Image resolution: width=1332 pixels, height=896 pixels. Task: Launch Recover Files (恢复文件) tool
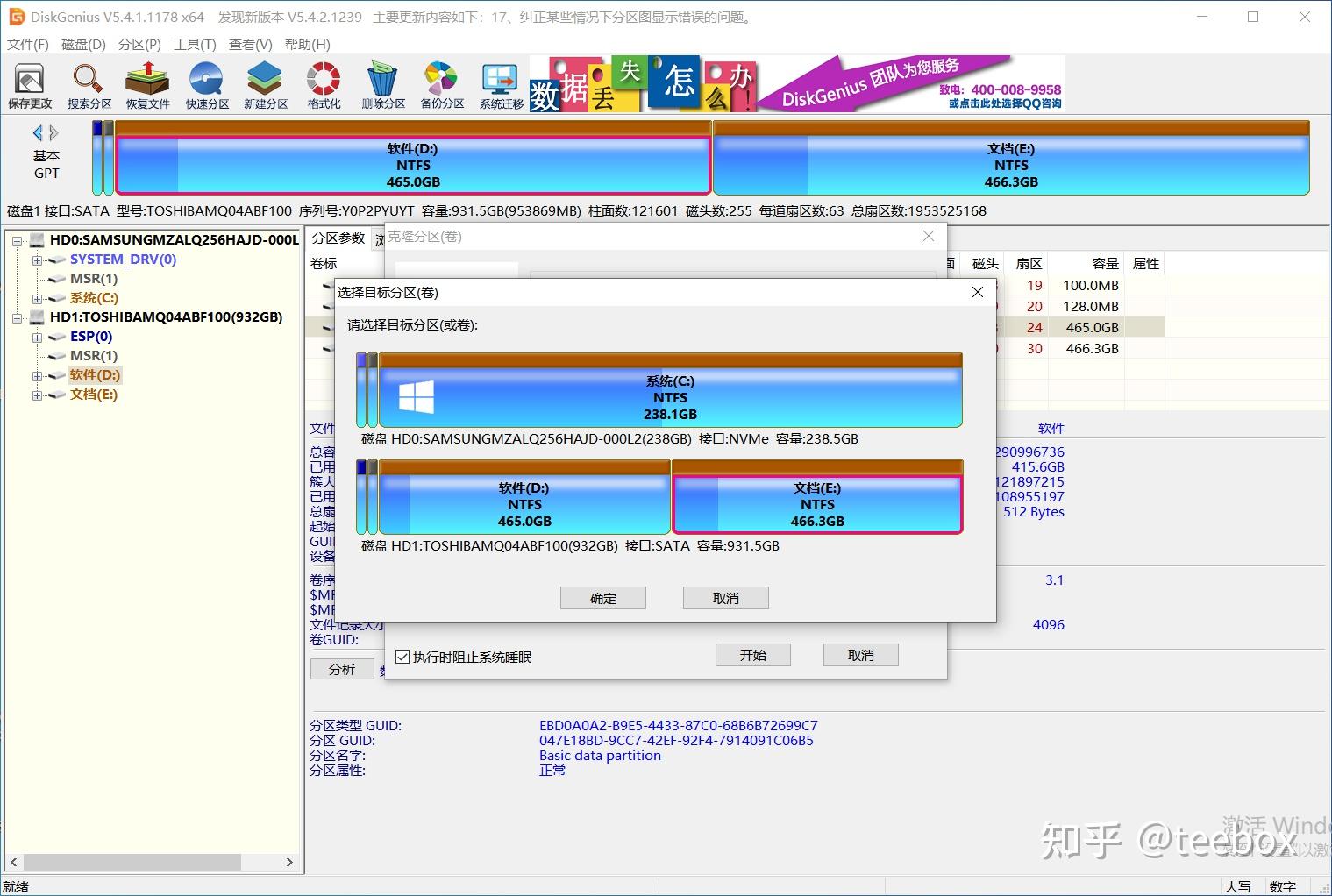147,86
